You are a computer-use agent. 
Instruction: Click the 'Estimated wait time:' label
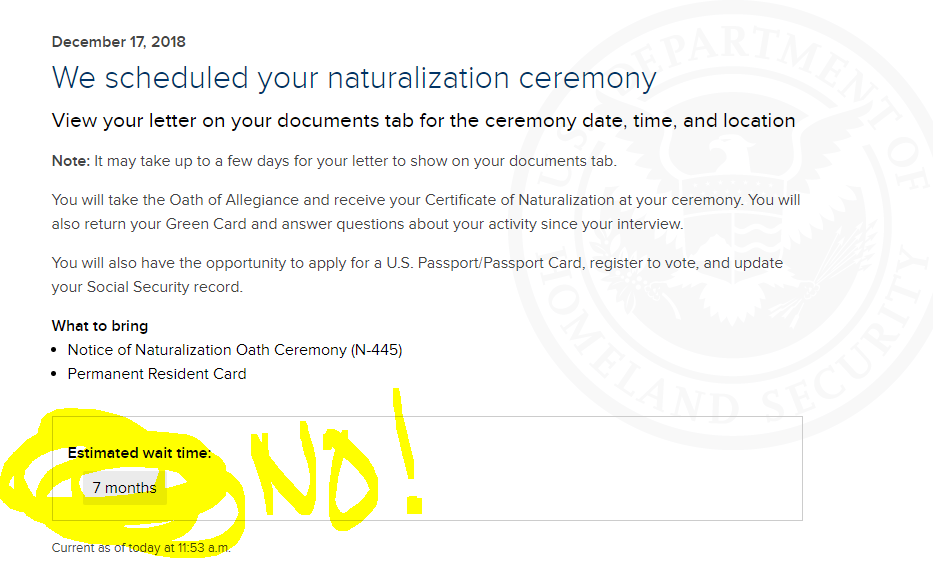pos(139,453)
